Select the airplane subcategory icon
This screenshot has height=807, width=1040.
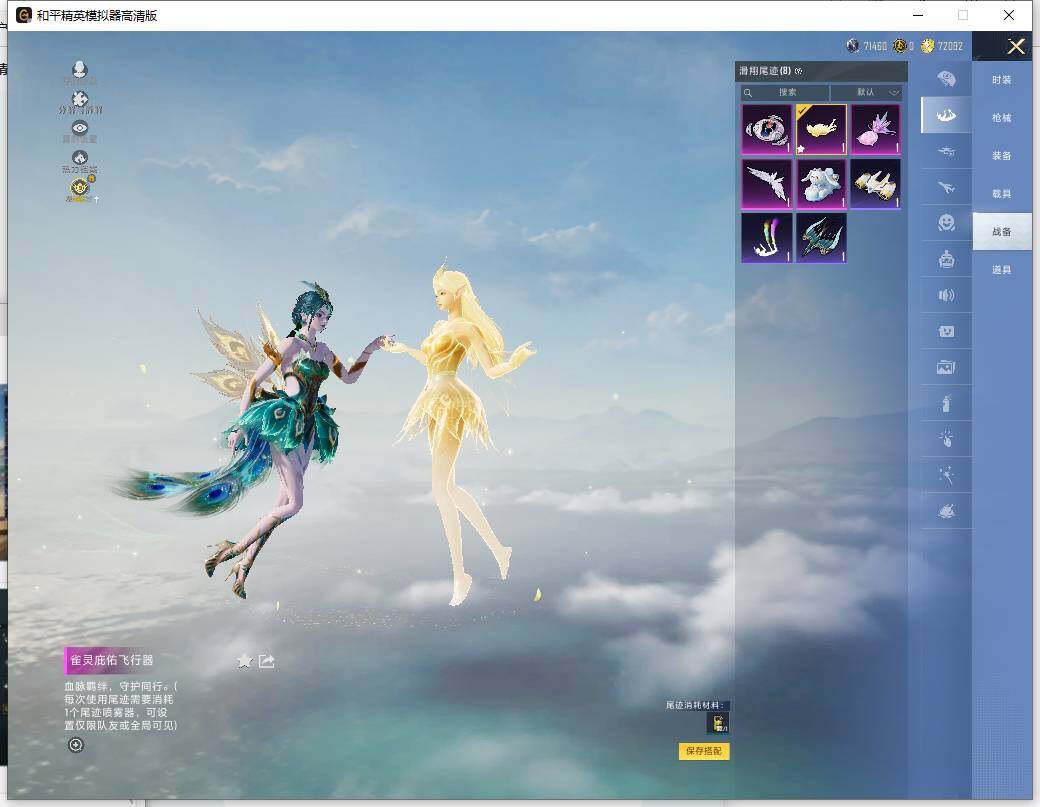tap(946, 187)
